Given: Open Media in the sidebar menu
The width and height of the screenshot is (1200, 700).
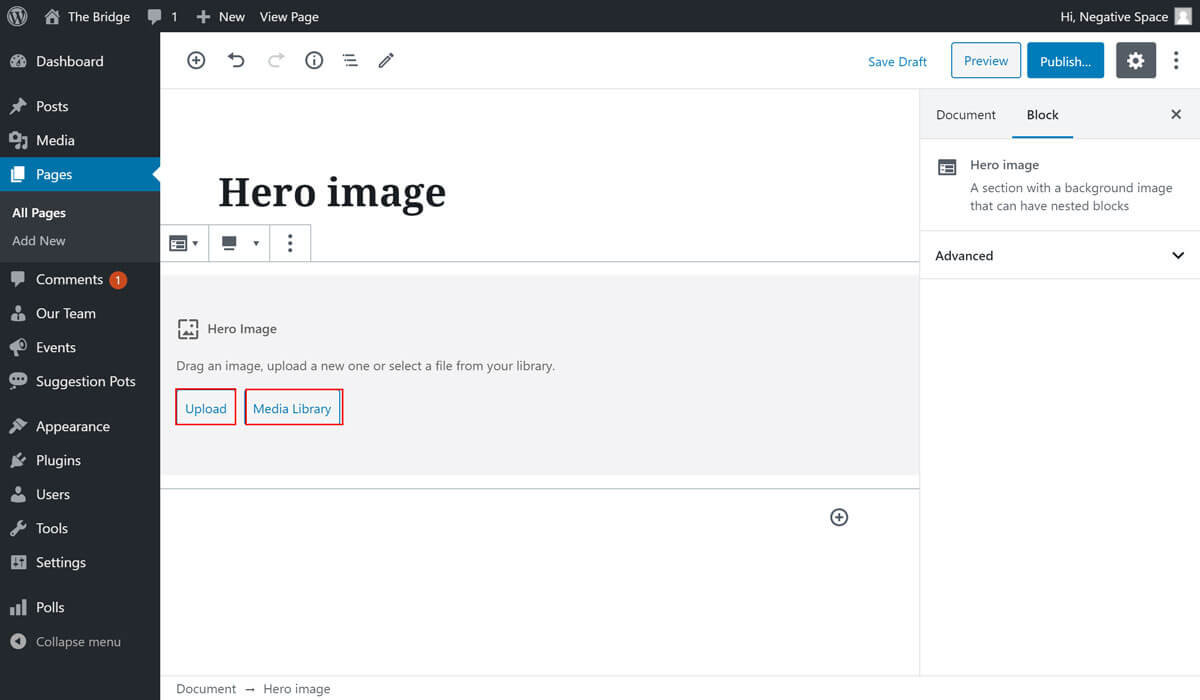Looking at the screenshot, I should [x=55, y=140].
